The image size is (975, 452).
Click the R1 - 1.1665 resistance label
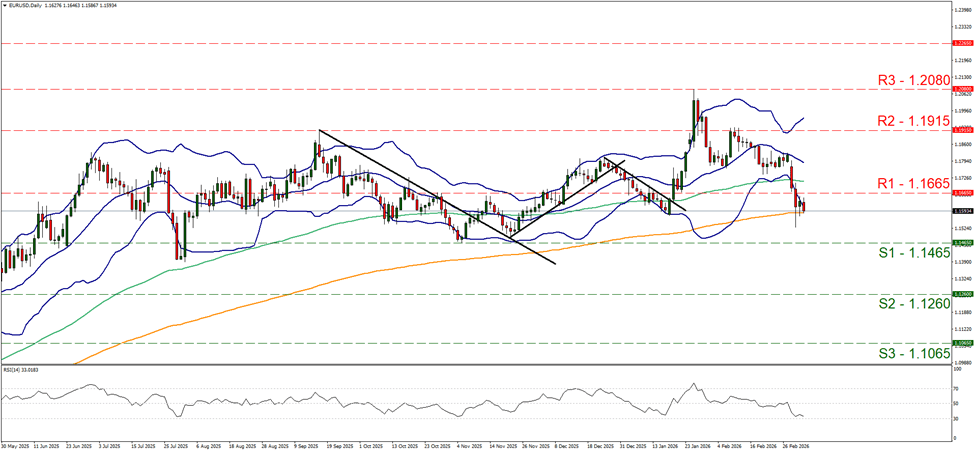pos(914,183)
